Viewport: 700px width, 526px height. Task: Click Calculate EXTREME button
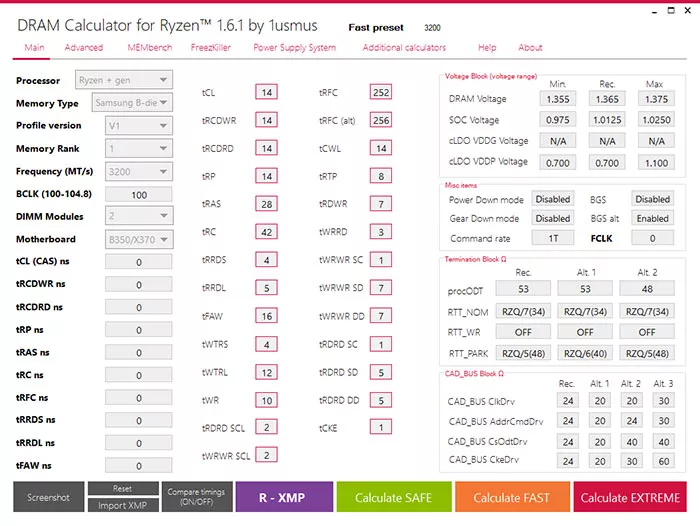point(630,497)
